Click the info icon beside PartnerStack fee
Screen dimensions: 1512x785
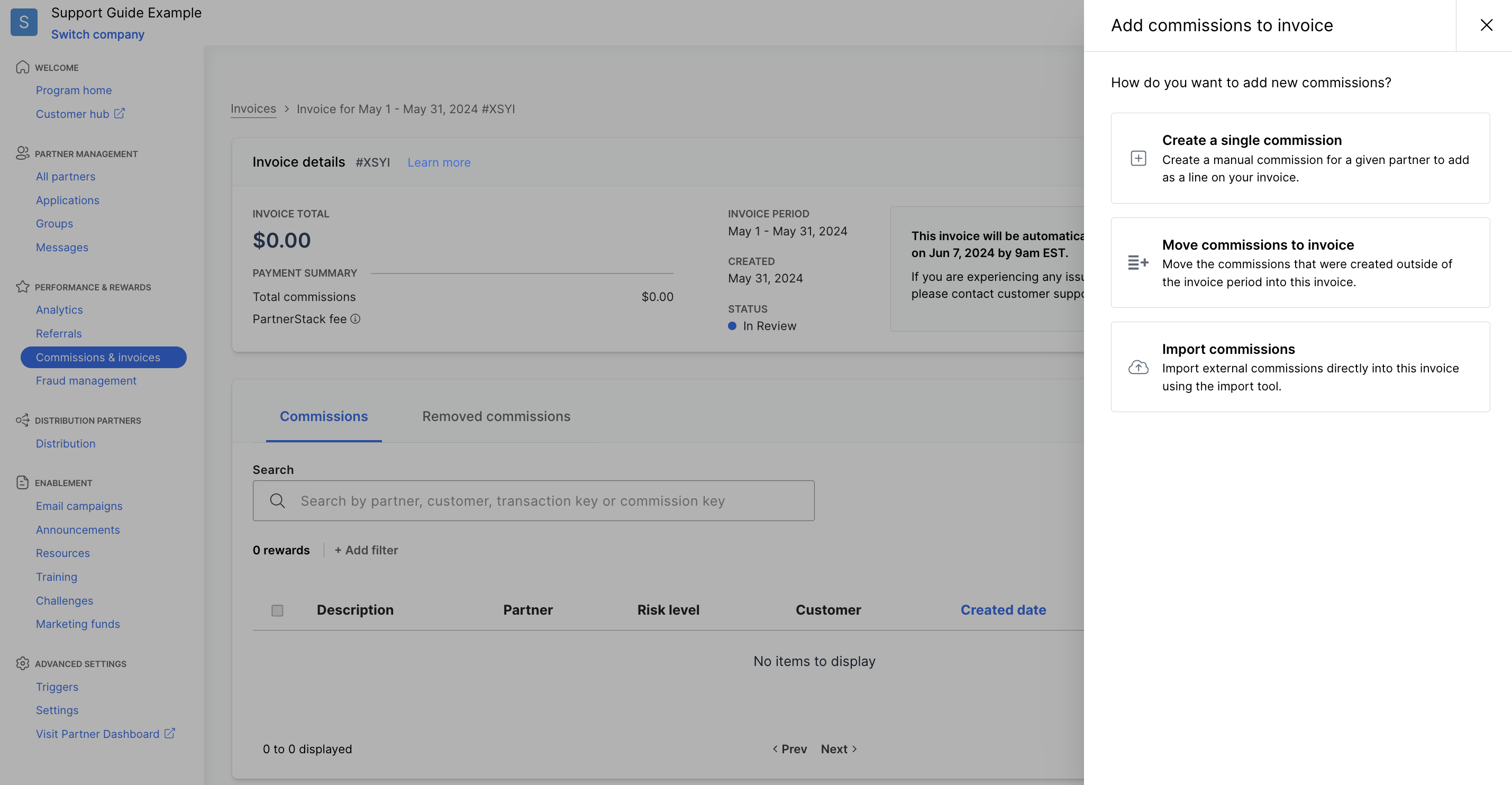[x=355, y=318]
